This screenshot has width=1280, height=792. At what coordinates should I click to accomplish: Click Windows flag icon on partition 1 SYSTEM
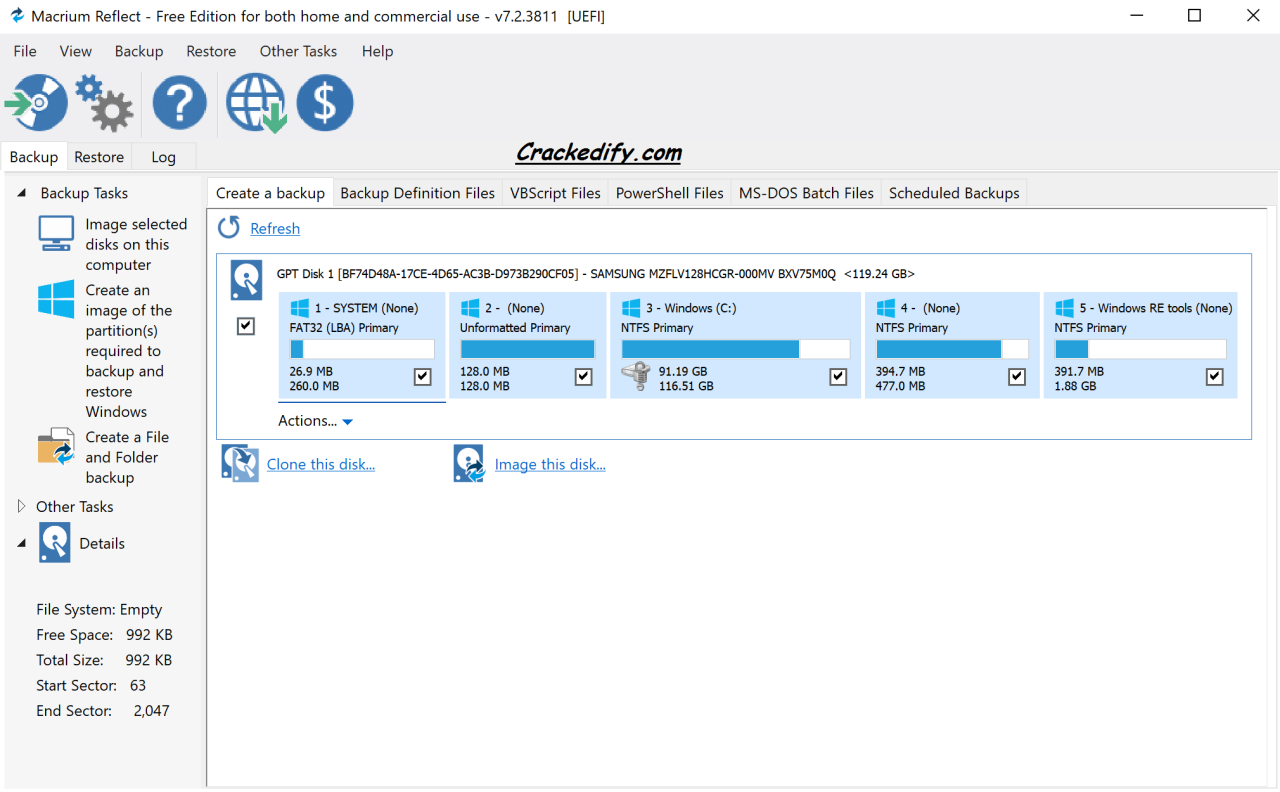click(300, 308)
